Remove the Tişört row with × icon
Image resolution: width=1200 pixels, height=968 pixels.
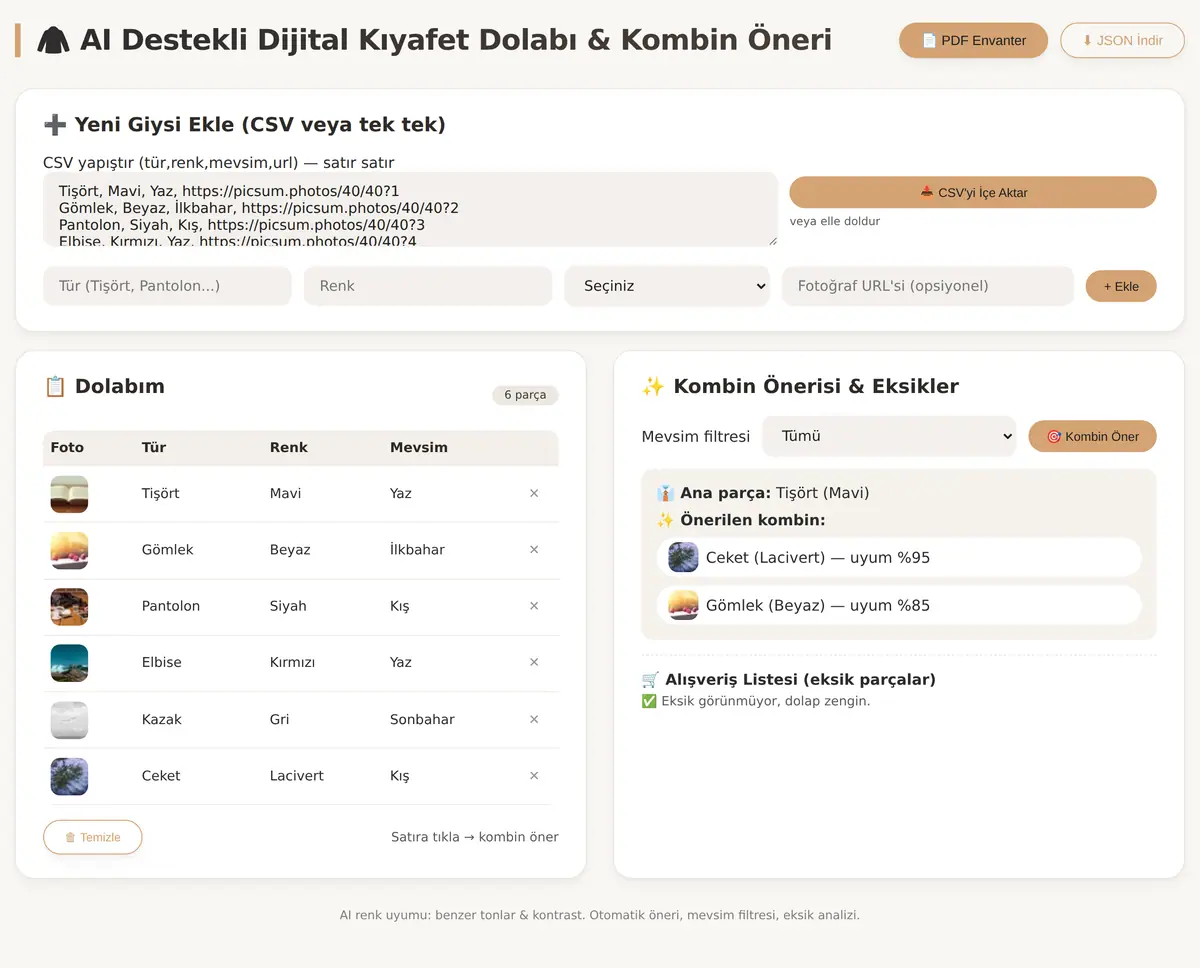click(x=534, y=493)
